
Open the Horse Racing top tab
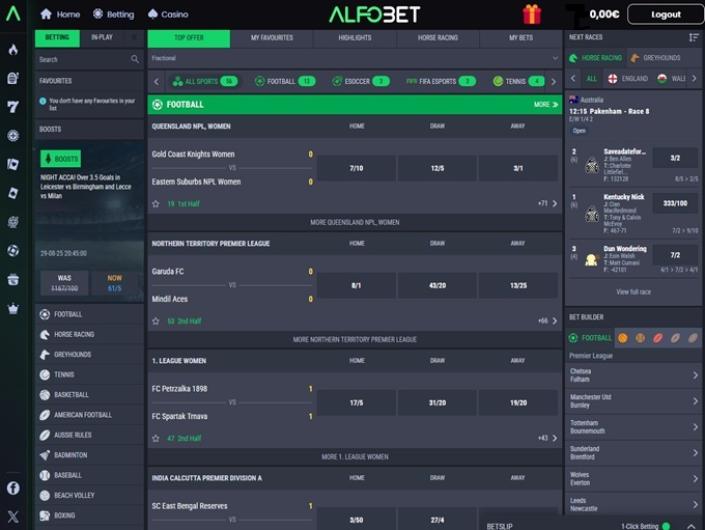[437, 37]
